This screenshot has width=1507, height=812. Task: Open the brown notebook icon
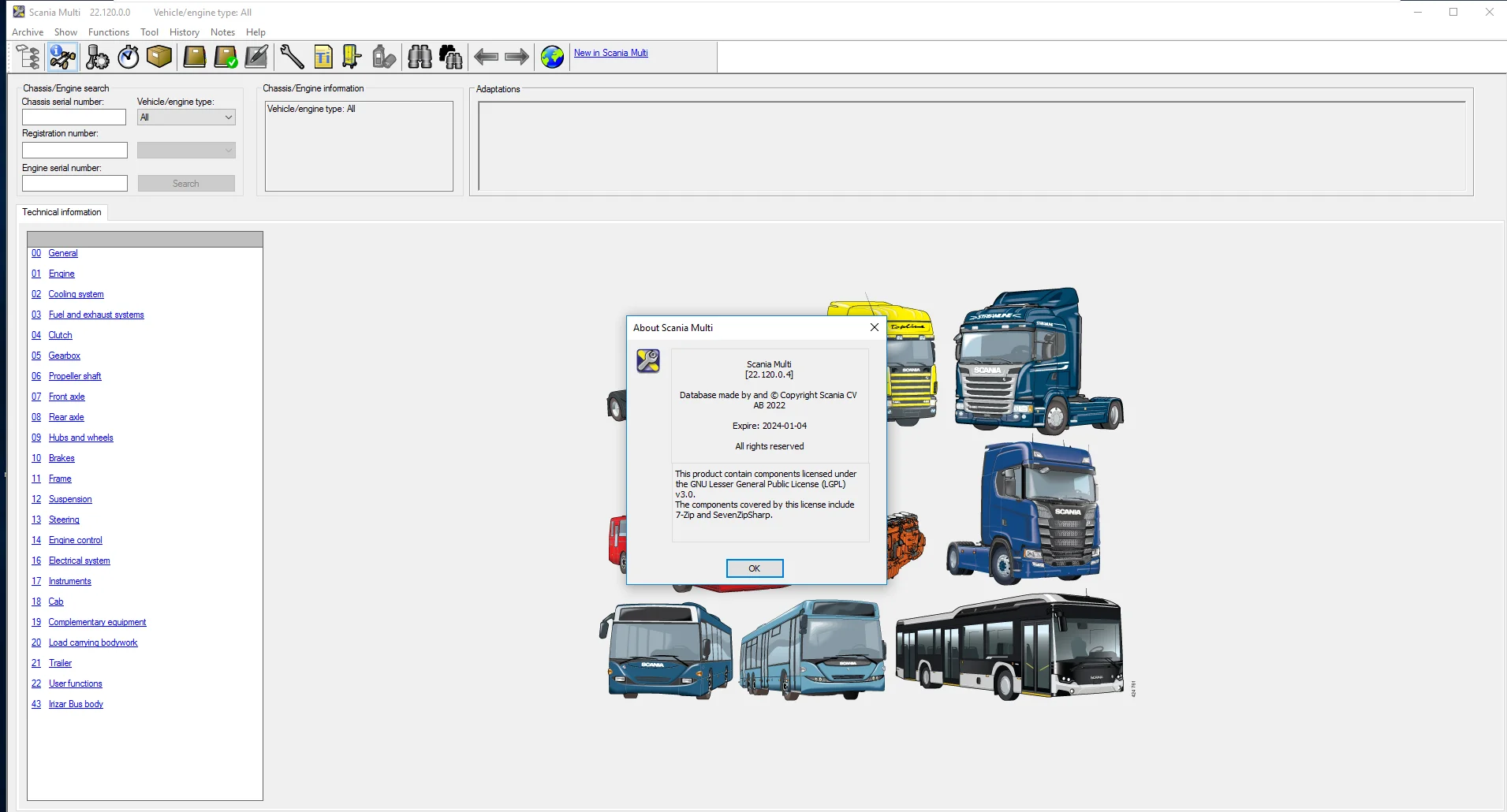coord(195,57)
